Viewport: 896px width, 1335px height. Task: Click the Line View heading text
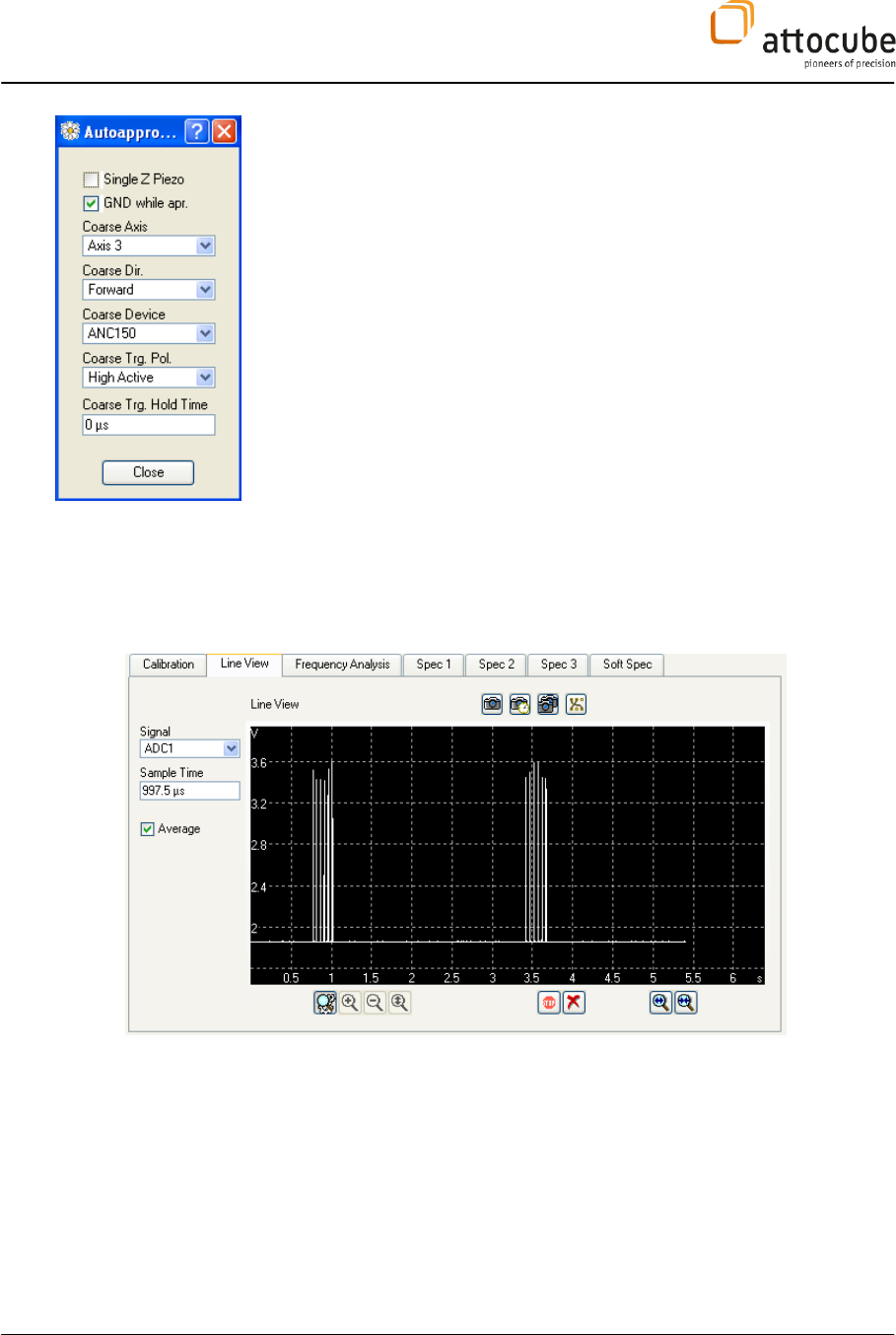coord(275,704)
